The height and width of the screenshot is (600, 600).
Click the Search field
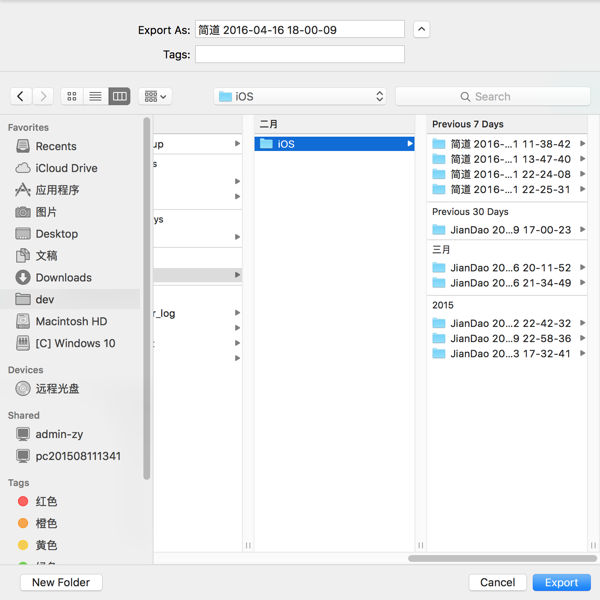click(x=493, y=96)
